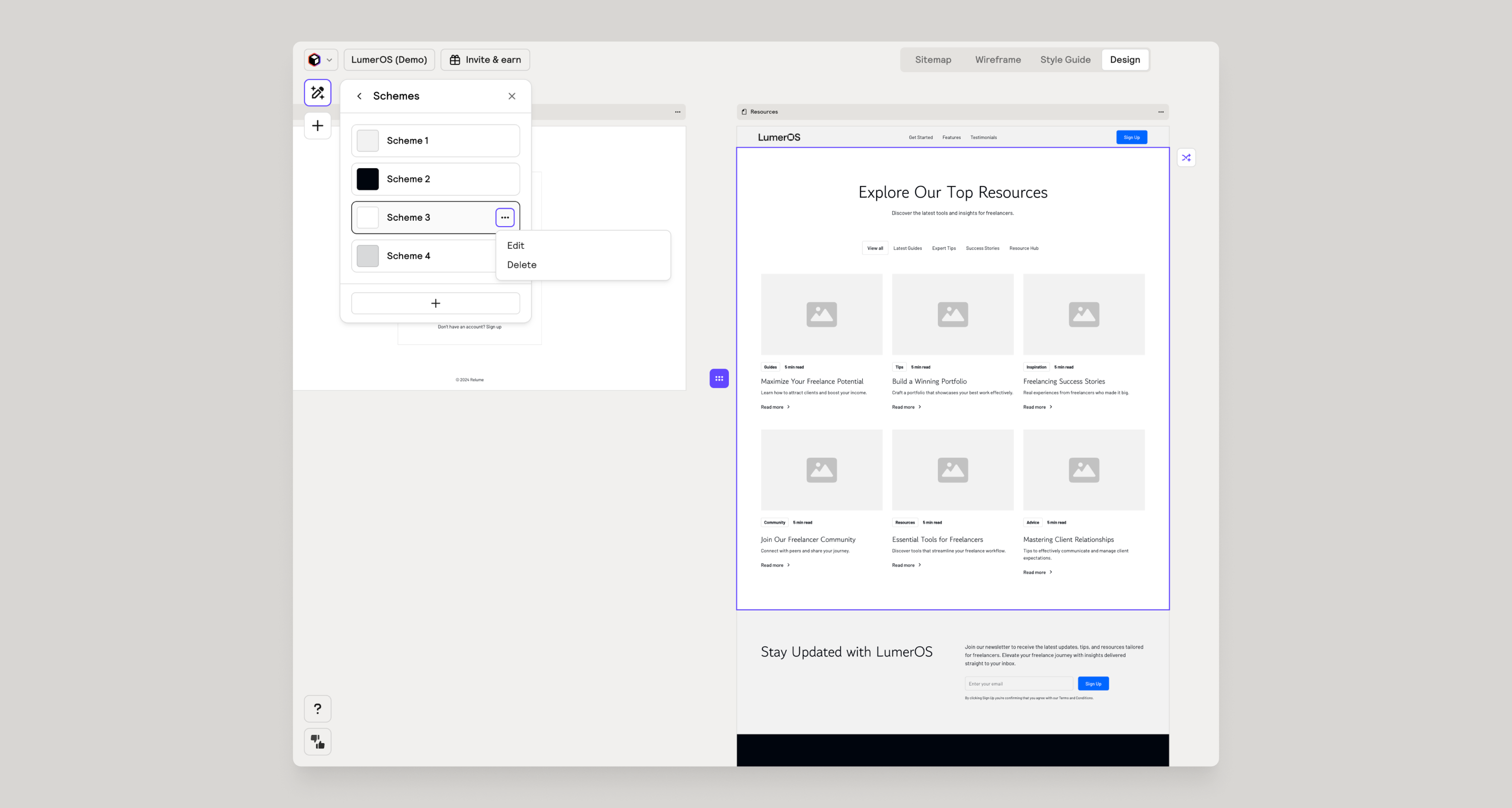Screen dimensions: 1512x808
Task: Click the Invite & earn button
Action: pos(485,60)
